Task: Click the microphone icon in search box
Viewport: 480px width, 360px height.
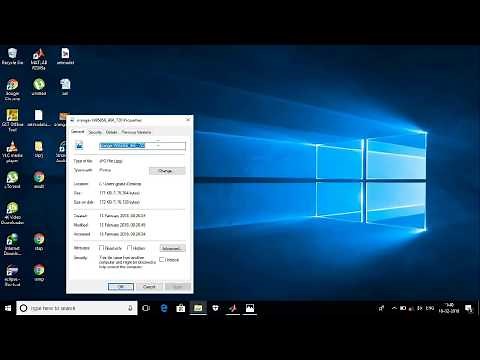Action: [130, 308]
